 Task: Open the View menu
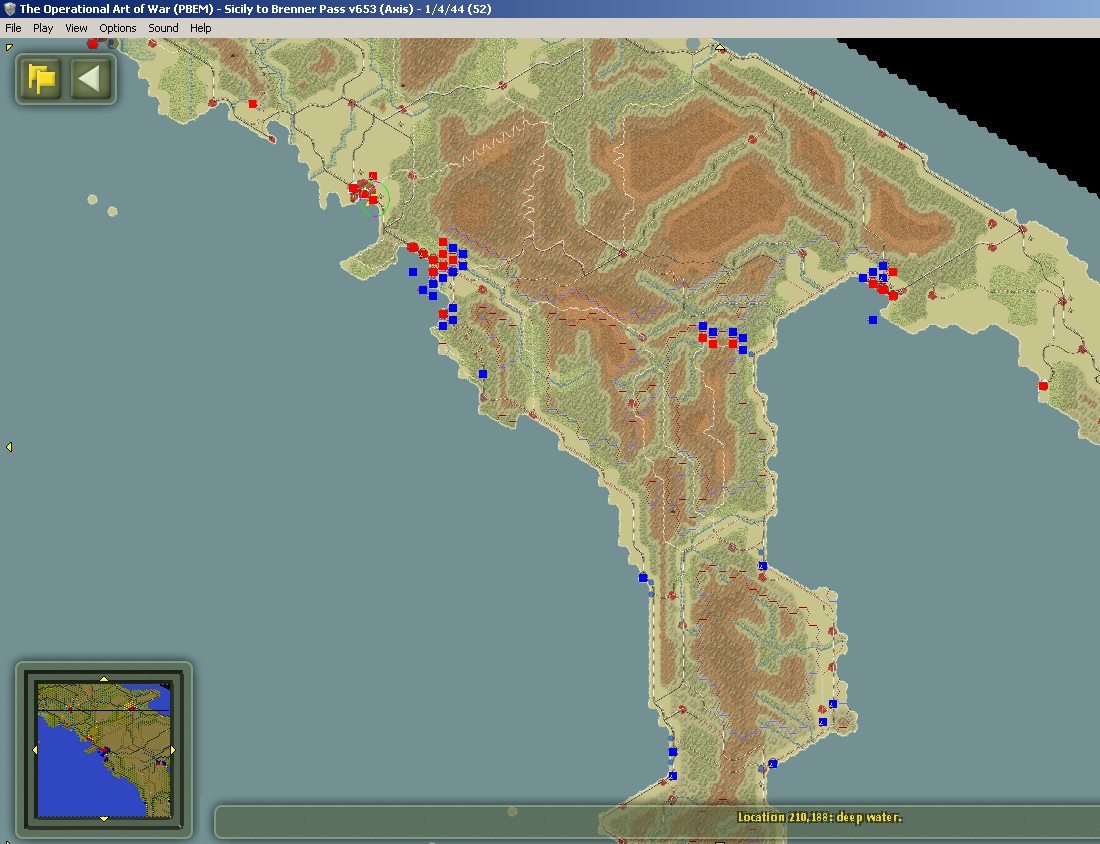click(x=76, y=28)
